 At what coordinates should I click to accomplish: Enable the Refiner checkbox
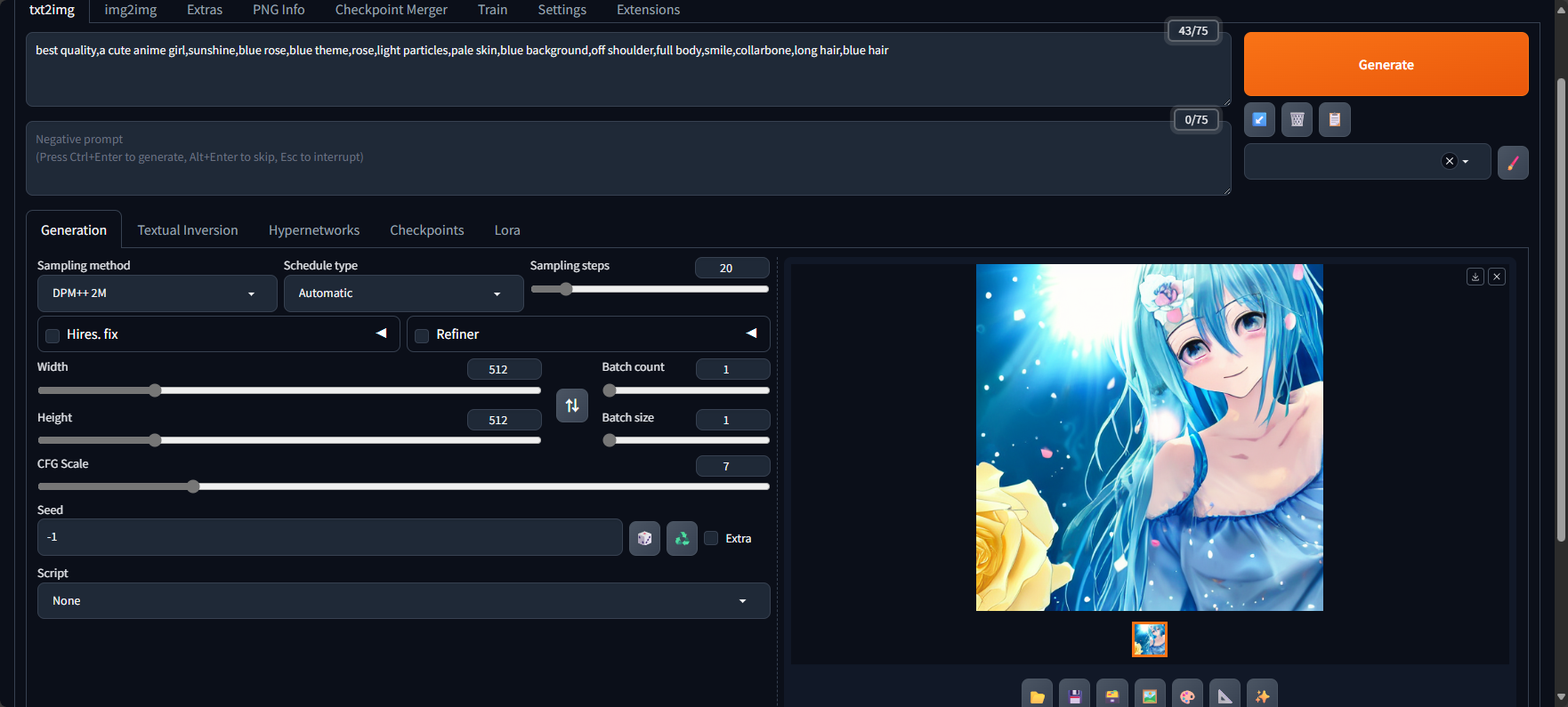point(423,335)
